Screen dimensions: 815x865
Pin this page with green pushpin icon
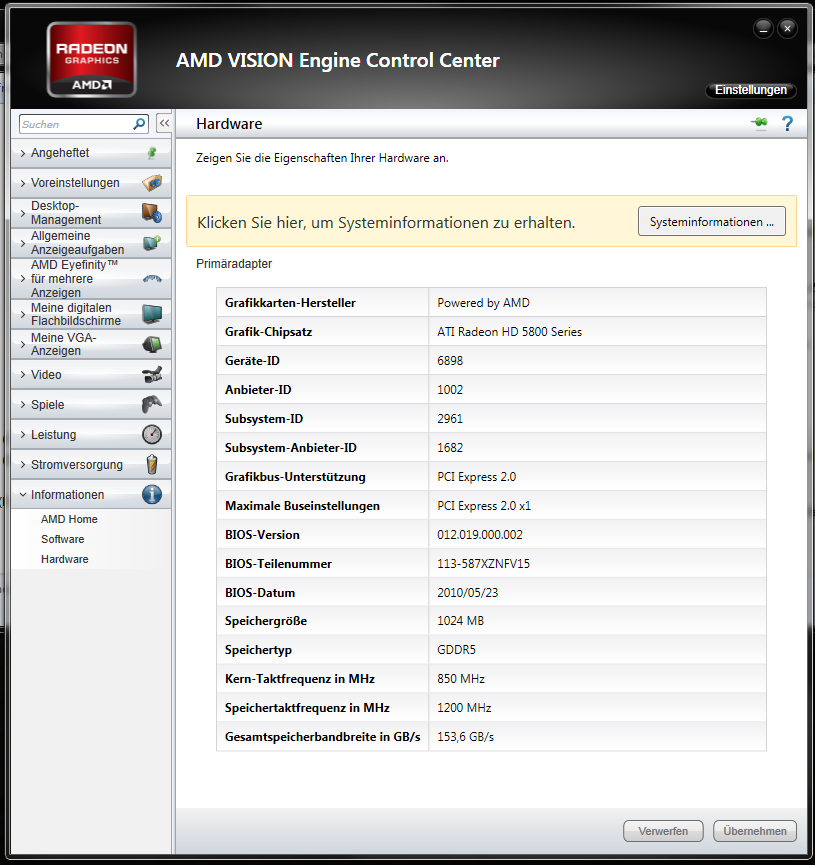pyautogui.click(x=760, y=122)
